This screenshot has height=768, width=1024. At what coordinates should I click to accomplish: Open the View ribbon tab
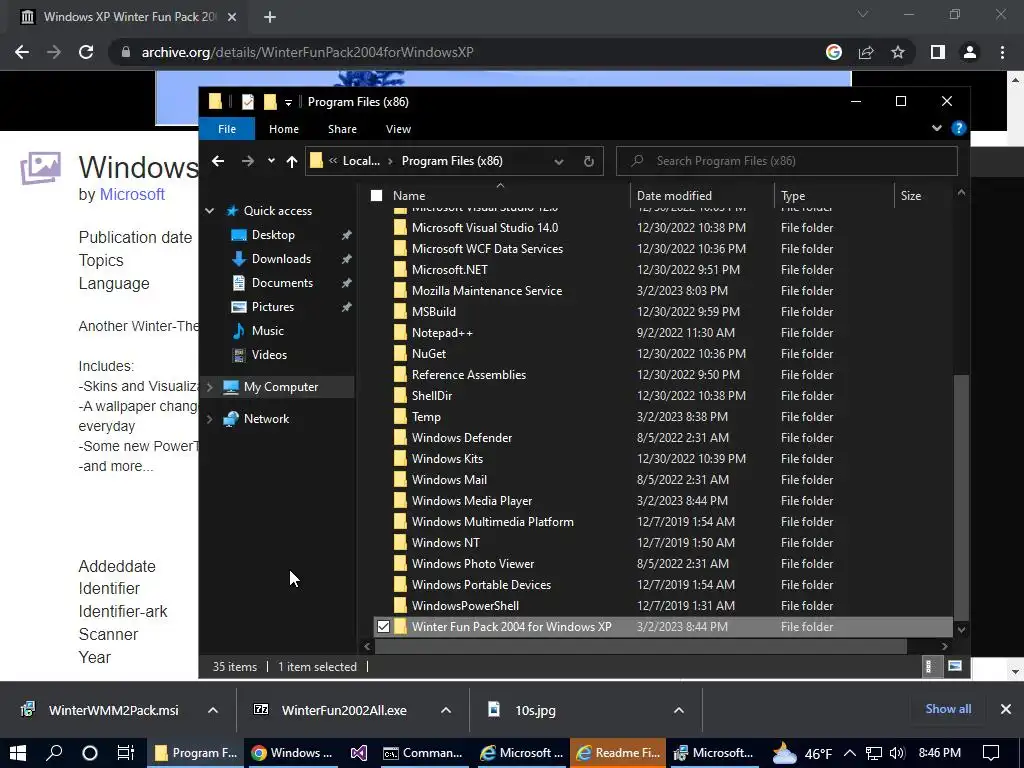(398, 129)
